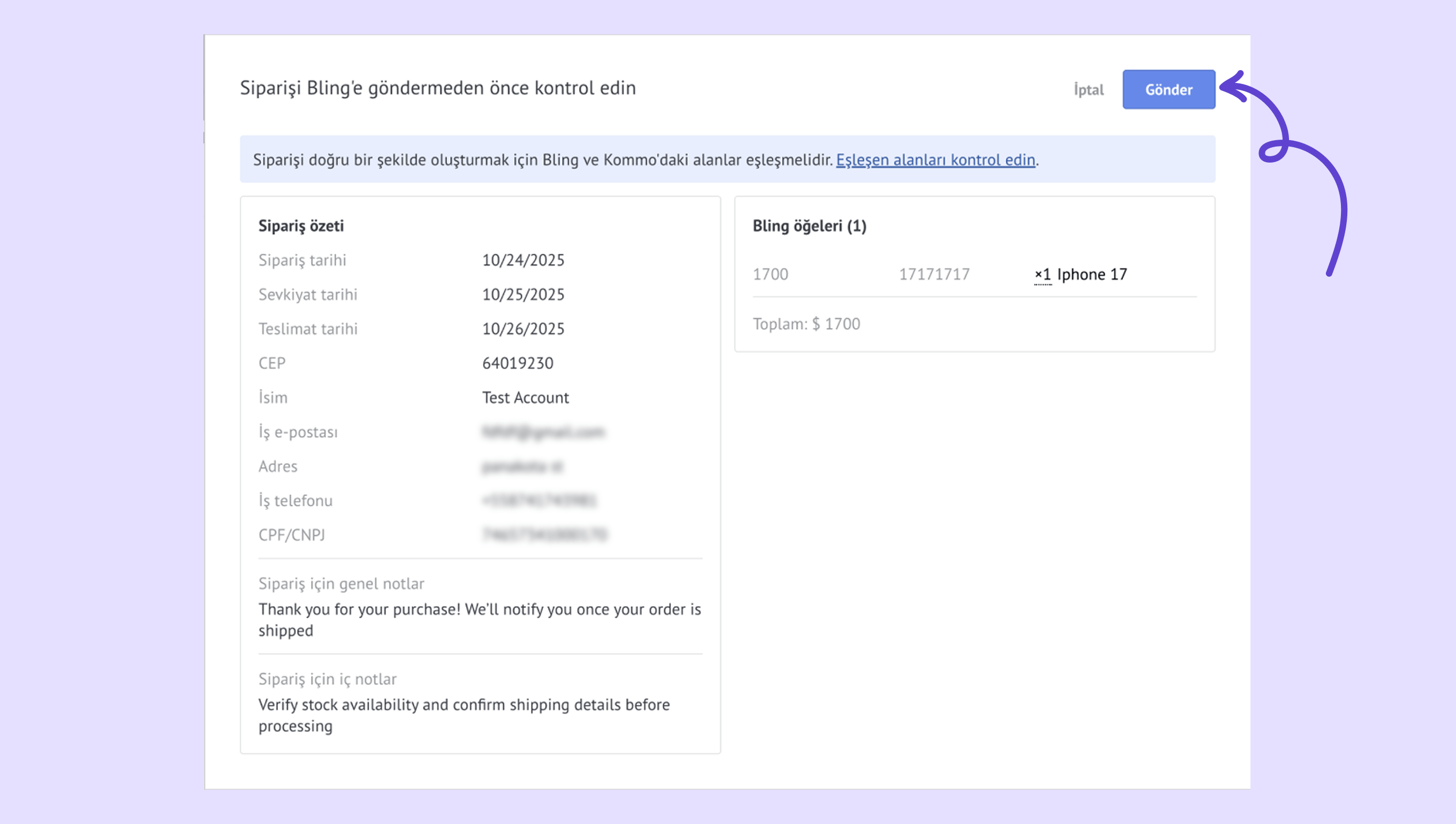Click the blue Gönder button

(1169, 89)
